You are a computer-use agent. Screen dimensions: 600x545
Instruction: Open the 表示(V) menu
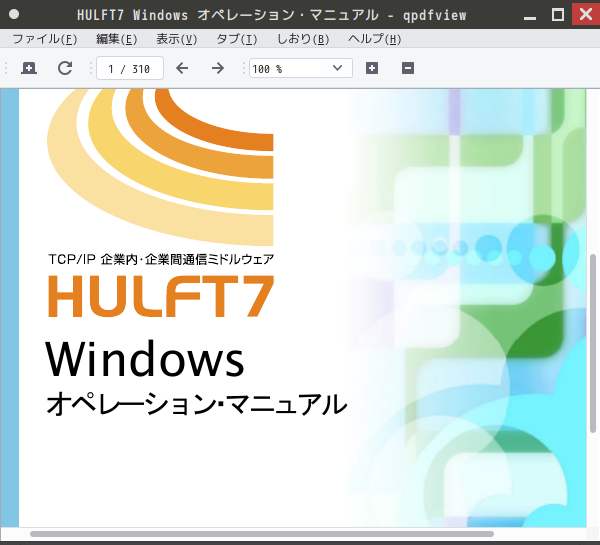(176, 39)
